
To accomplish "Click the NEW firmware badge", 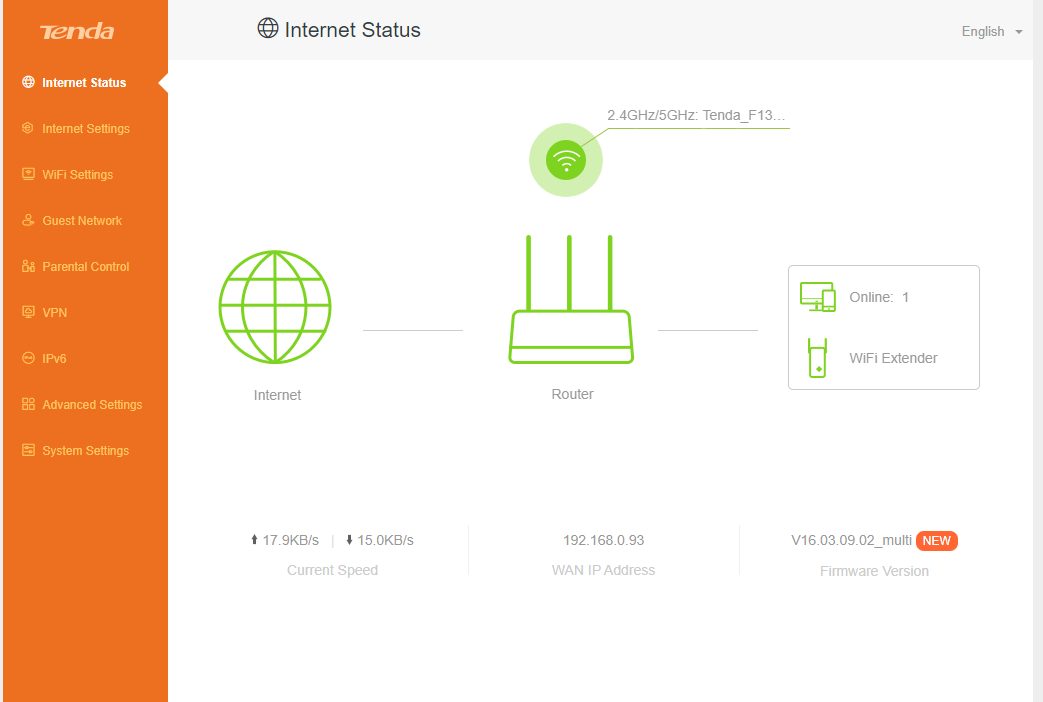I will point(937,541).
